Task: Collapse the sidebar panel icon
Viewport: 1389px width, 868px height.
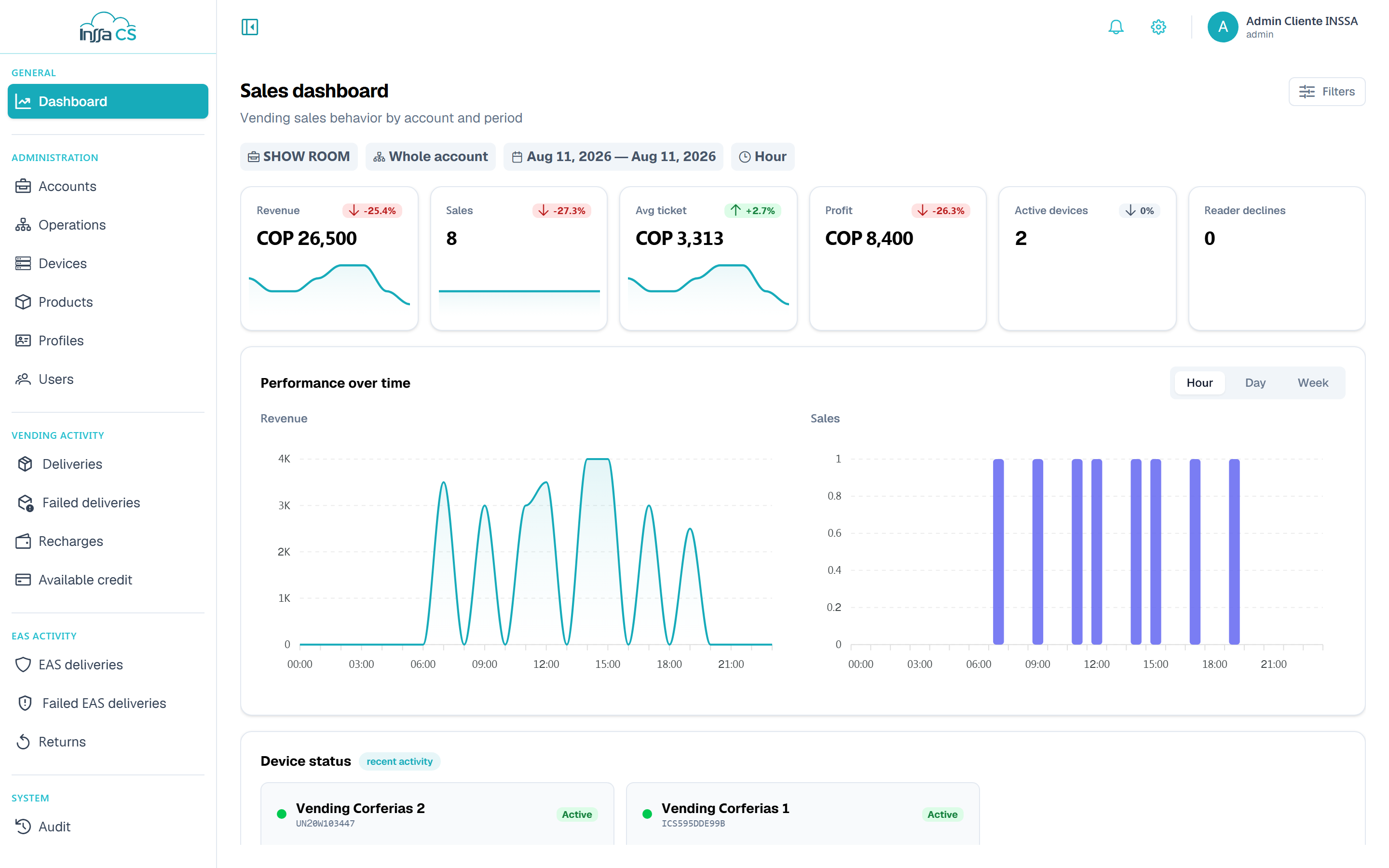Action: coord(250,27)
